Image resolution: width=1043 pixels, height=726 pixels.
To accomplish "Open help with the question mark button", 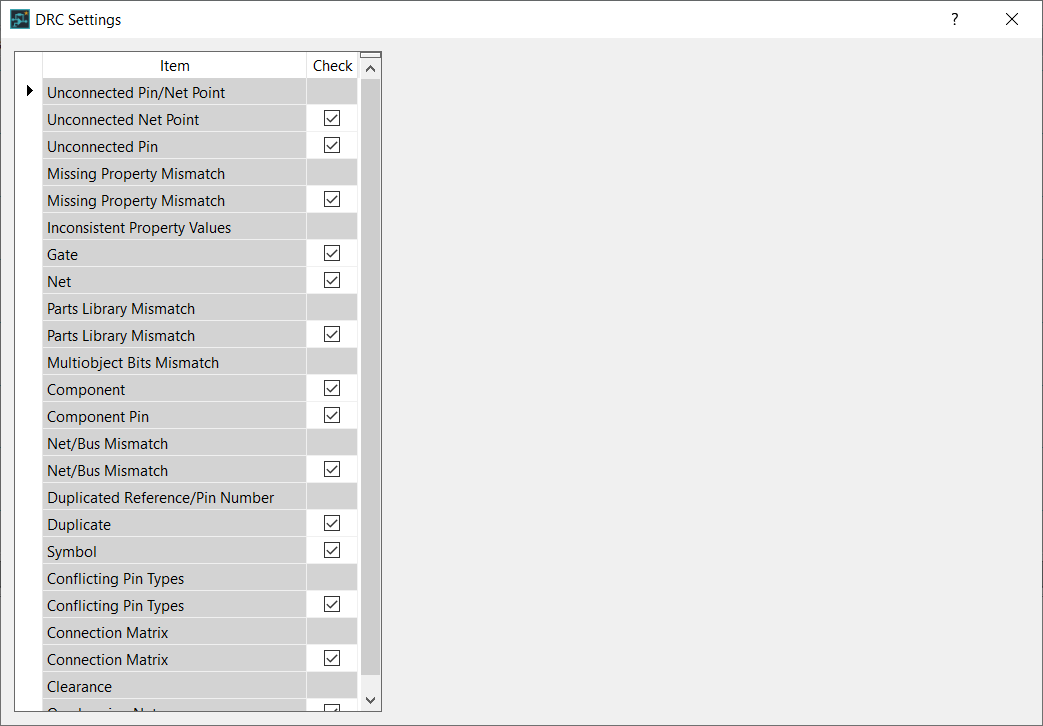I will pos(955,19).
